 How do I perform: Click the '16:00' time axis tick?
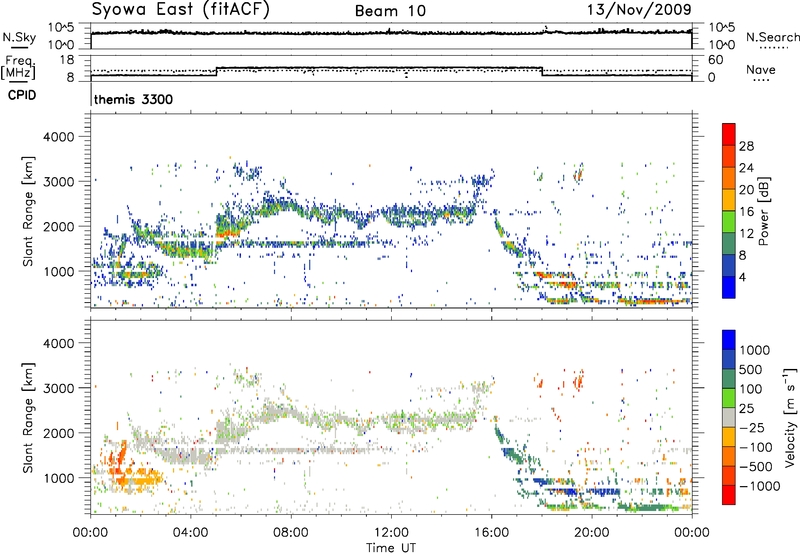[491, 533]
